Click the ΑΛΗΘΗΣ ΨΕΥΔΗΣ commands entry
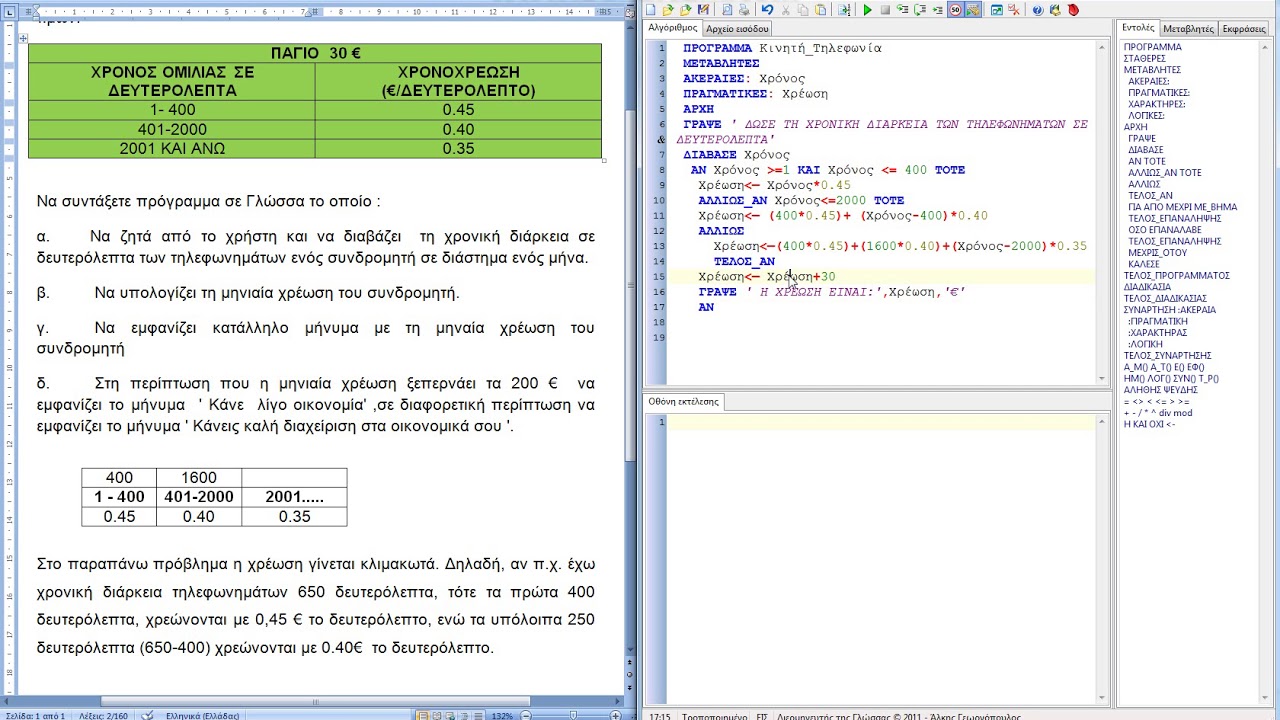Viewport: 1280px width, 720px height. [1160, 390]
